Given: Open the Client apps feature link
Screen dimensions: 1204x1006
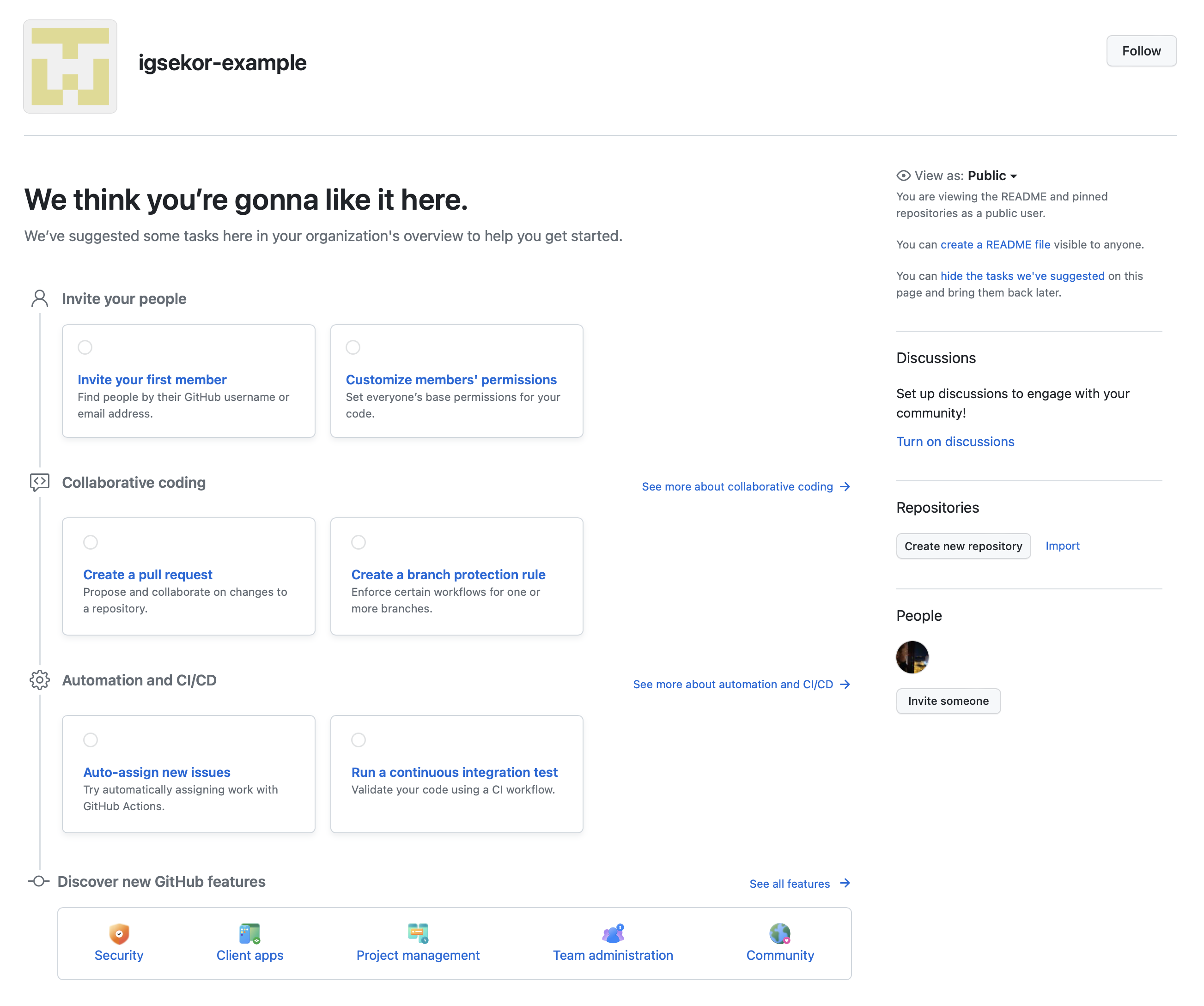Looking at the screenshot, I should click(250, 956).
